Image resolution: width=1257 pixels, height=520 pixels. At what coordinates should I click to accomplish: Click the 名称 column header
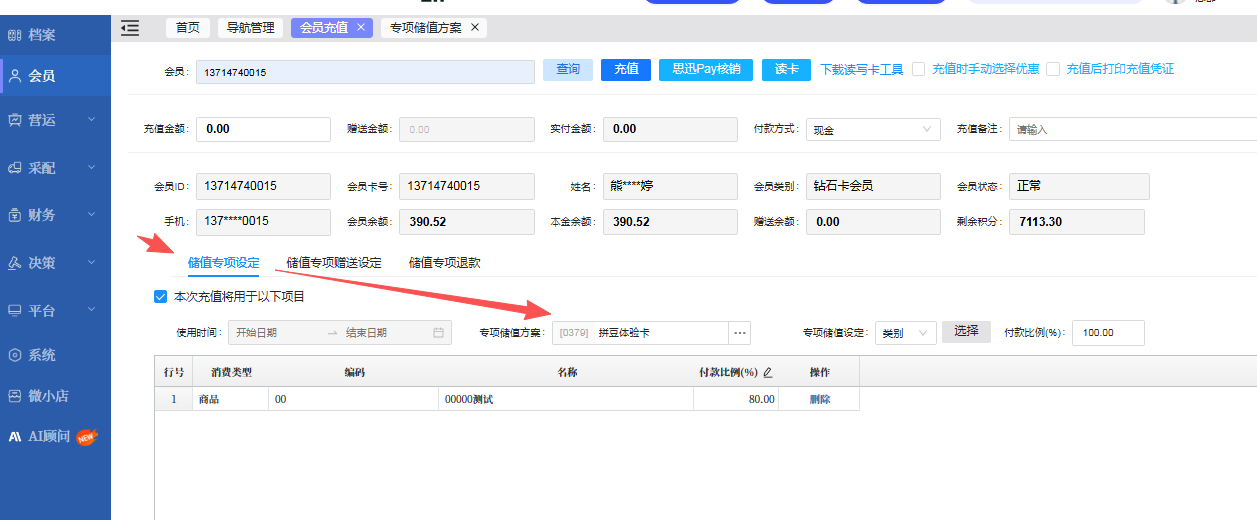(x=566, y=372)
